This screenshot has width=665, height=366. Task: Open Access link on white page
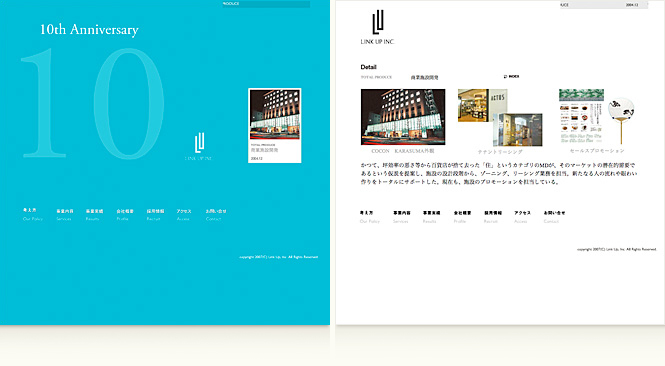522,217
